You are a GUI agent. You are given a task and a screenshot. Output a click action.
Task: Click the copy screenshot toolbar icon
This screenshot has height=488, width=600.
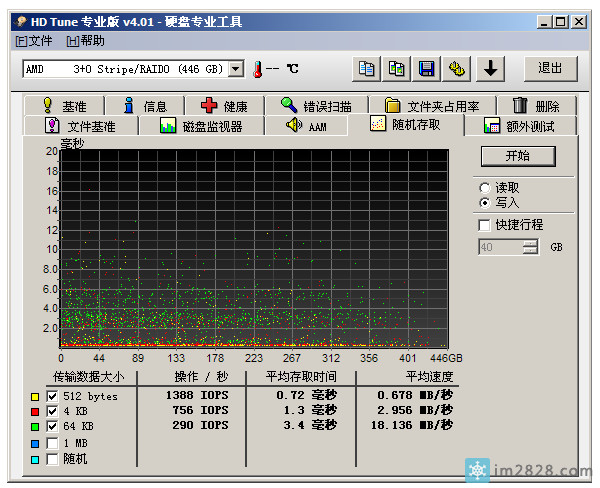point(397,69)
